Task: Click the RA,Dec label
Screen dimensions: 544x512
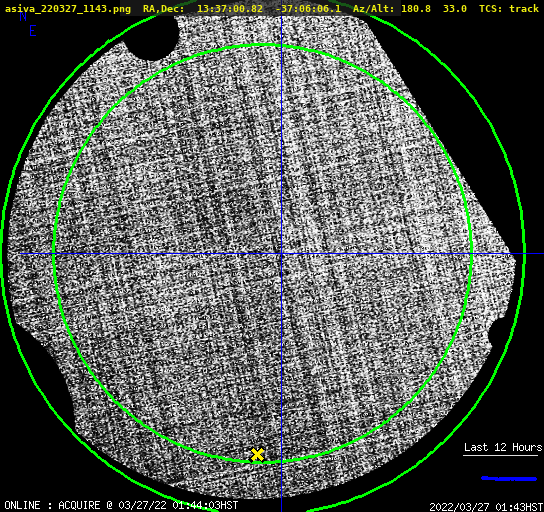Action: coord(164,9)
